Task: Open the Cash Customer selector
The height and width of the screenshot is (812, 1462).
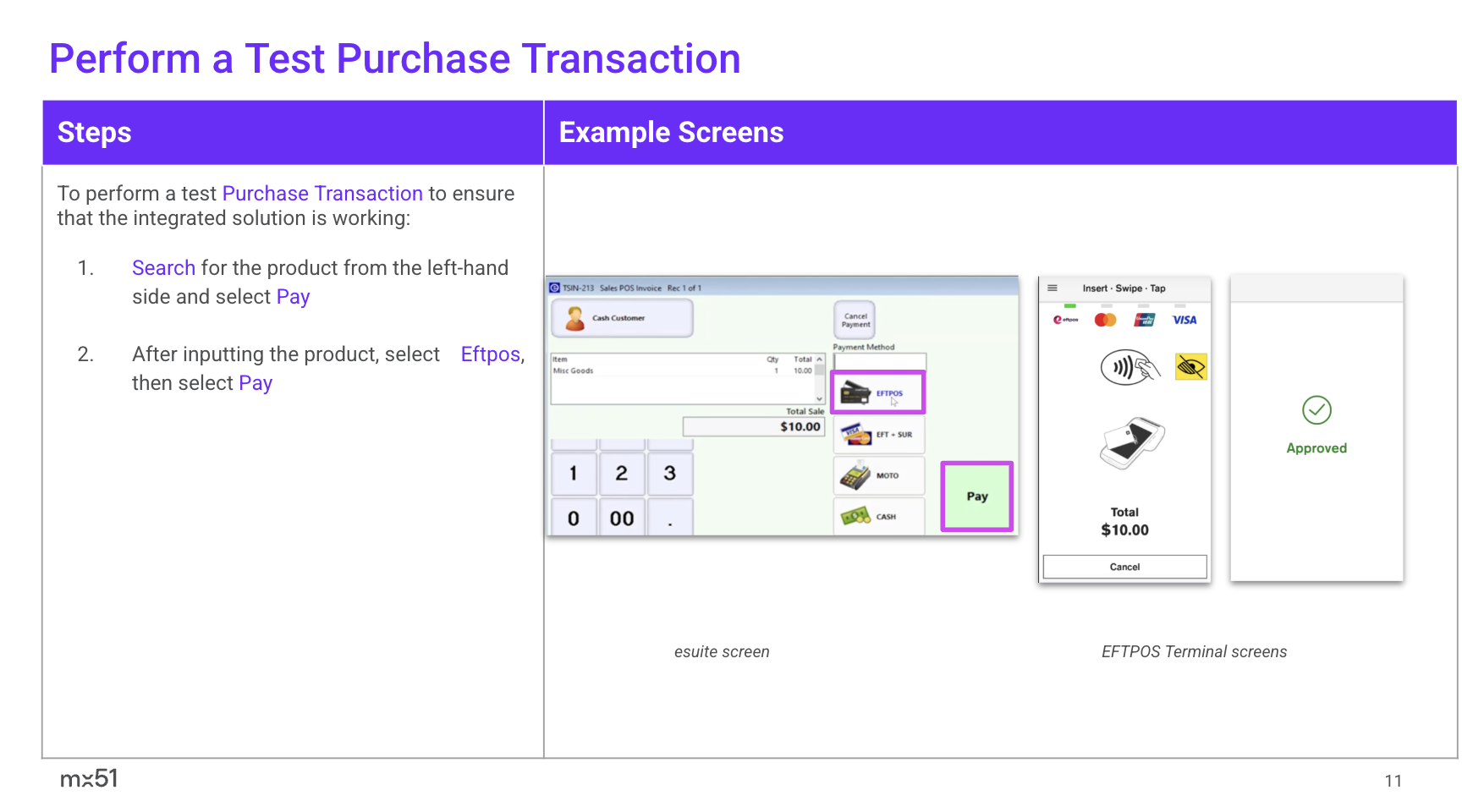Action: point(622,319)
